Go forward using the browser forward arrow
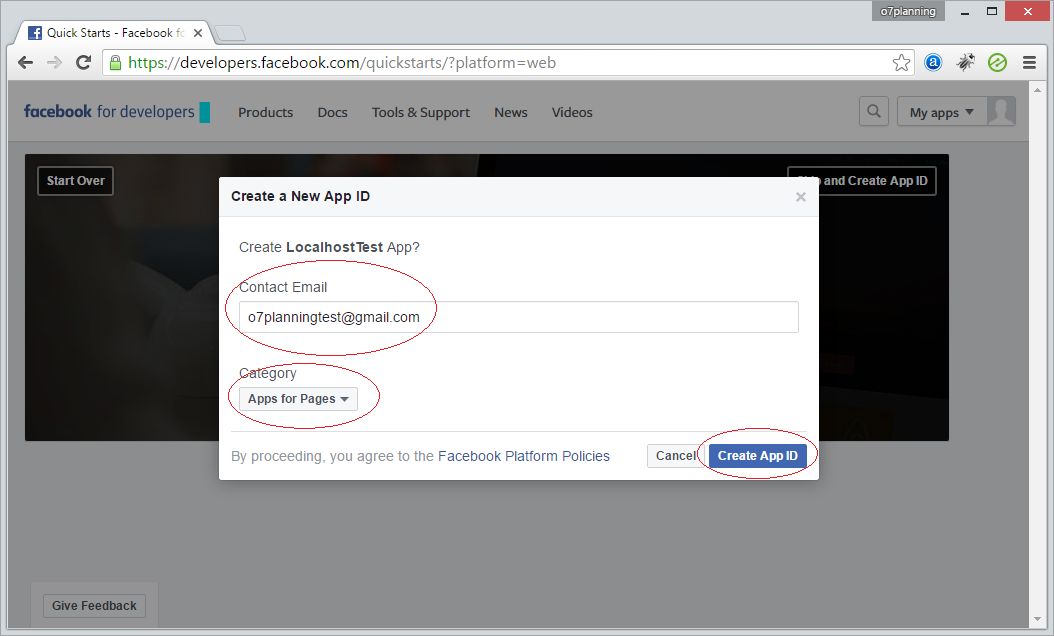This screenshot has width=1054, height=636. pos(54,63)
